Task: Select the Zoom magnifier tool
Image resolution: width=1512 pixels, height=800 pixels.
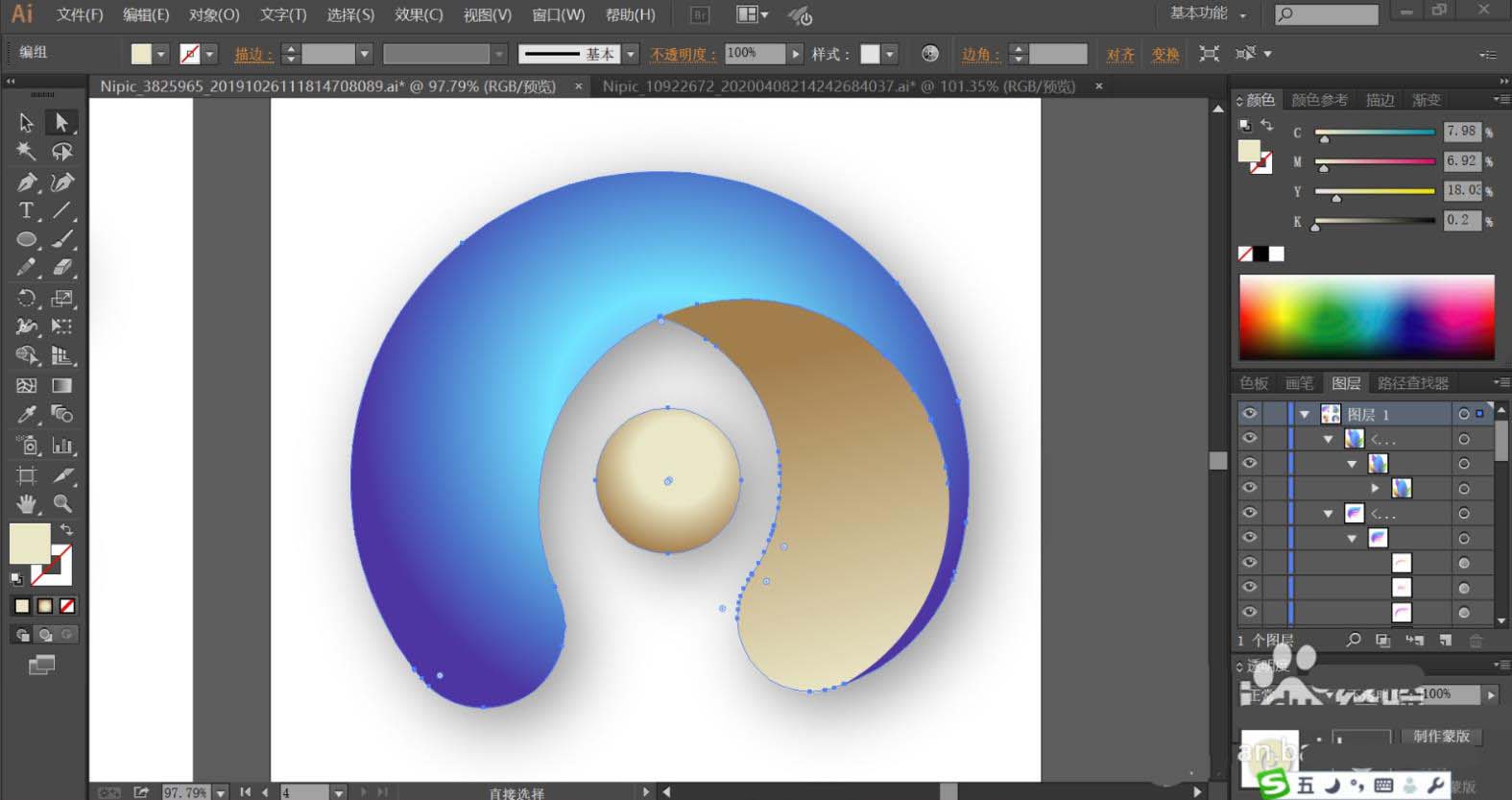Action: click(x=62, y=503)
